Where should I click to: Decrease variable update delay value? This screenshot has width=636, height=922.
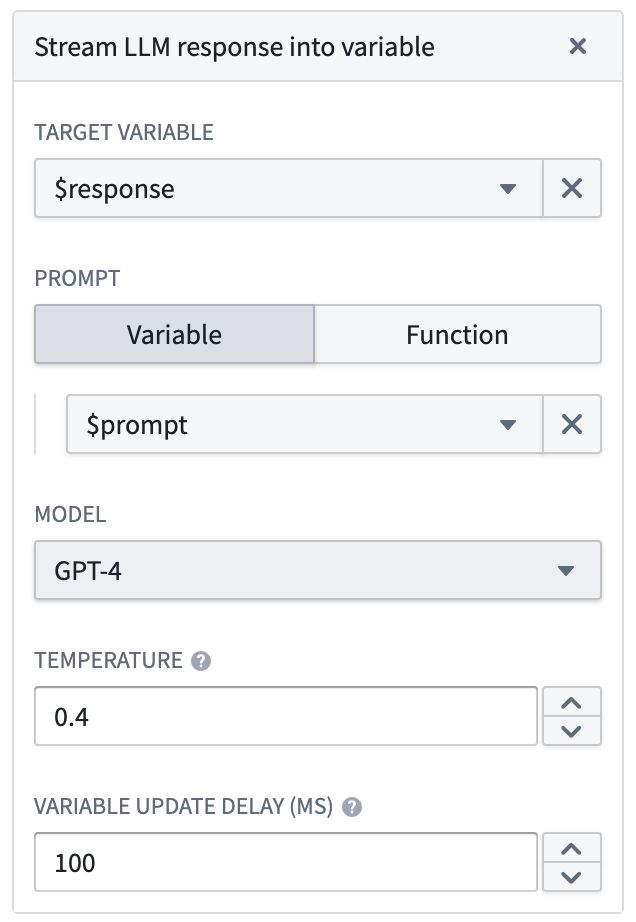pos(571,877)
